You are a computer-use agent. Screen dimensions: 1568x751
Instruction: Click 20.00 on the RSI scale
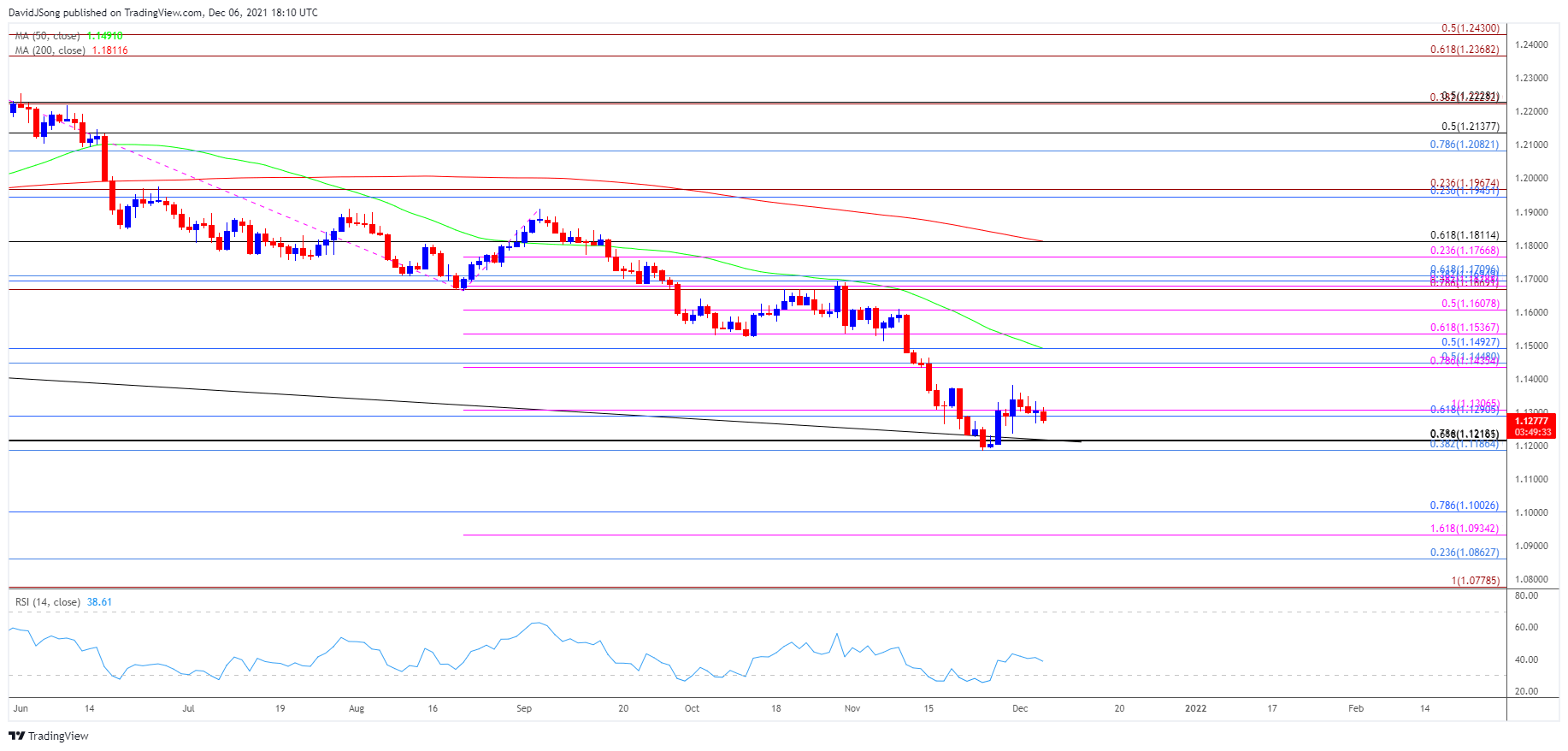(1526, 691)
